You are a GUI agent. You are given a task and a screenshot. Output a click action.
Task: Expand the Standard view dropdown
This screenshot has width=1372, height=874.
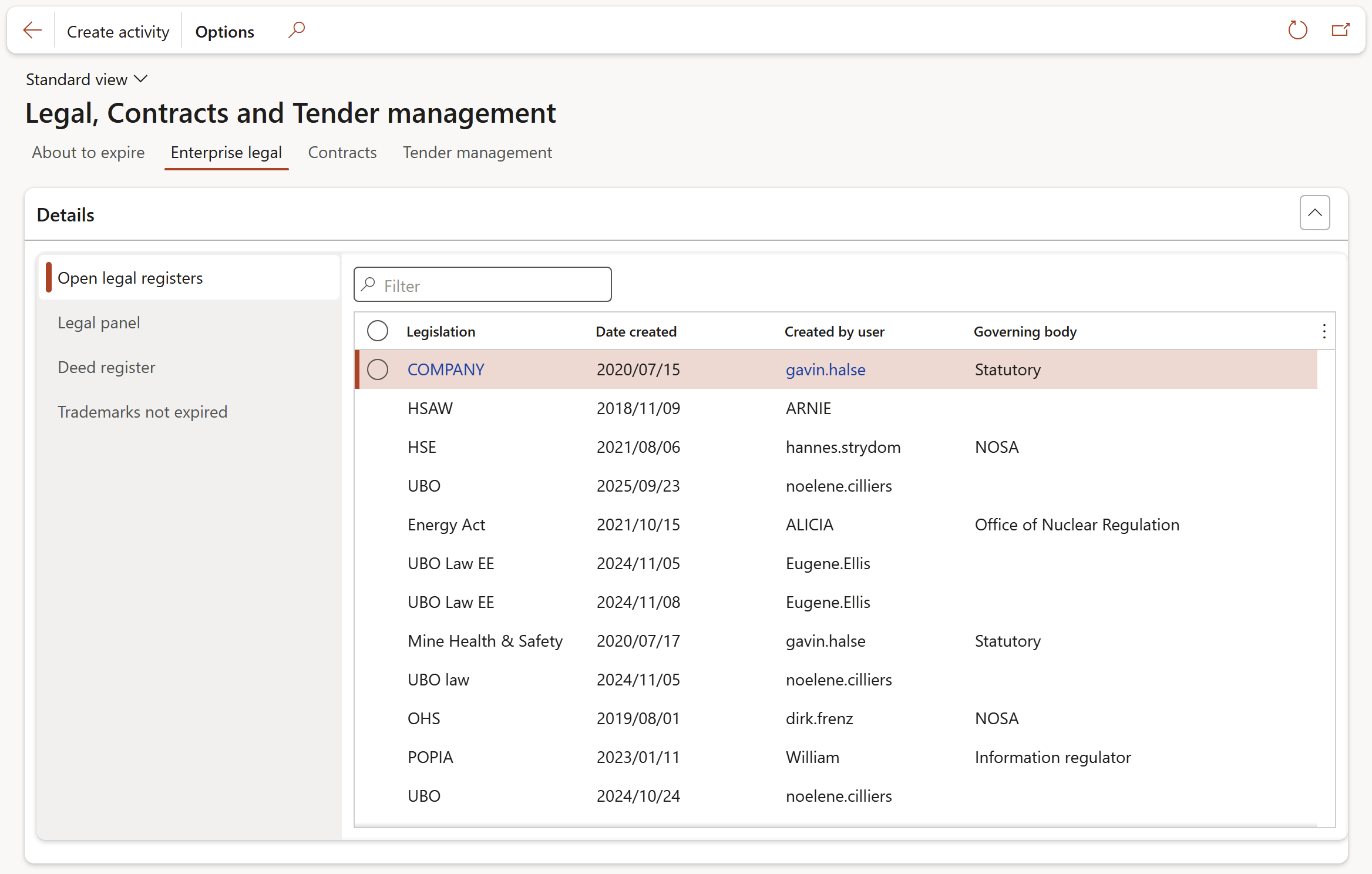(86, 79)
